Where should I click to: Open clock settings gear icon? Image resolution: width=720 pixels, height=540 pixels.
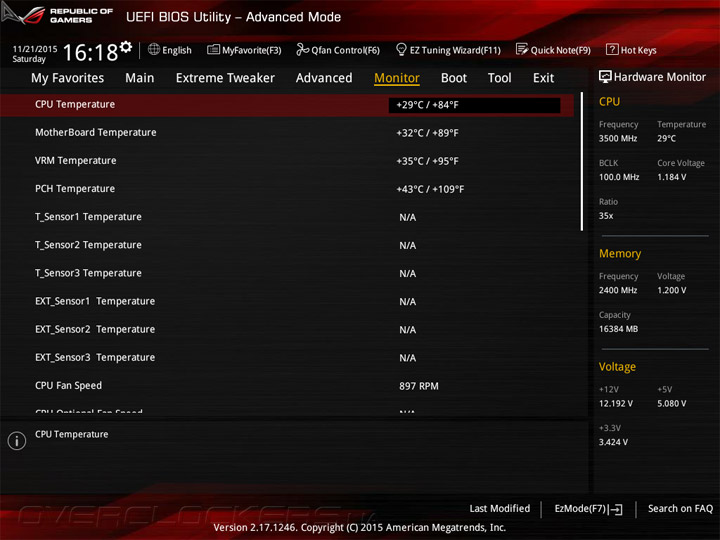point(126,46)
